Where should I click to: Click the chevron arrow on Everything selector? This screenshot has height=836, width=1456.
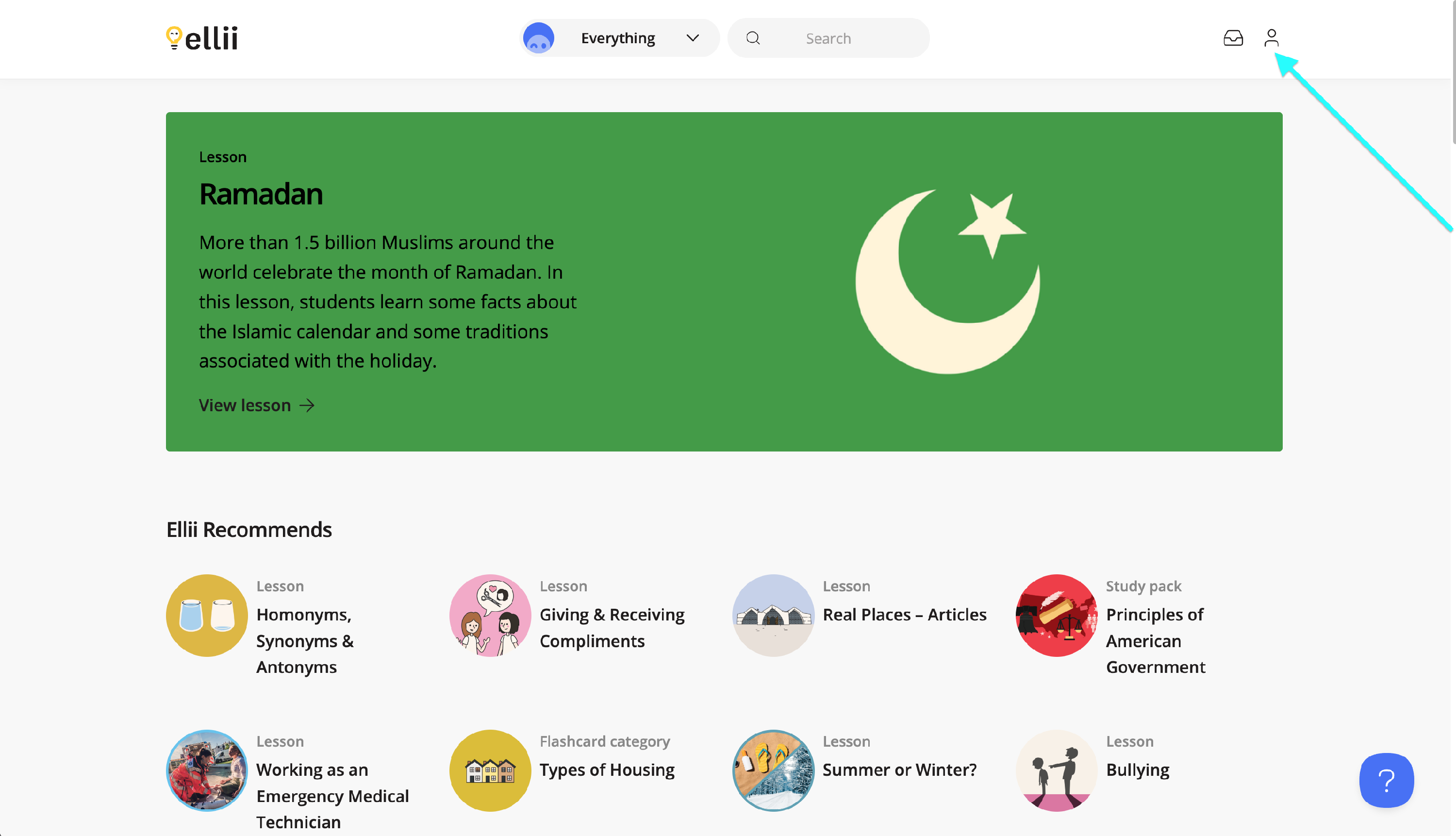click(693, 38)
